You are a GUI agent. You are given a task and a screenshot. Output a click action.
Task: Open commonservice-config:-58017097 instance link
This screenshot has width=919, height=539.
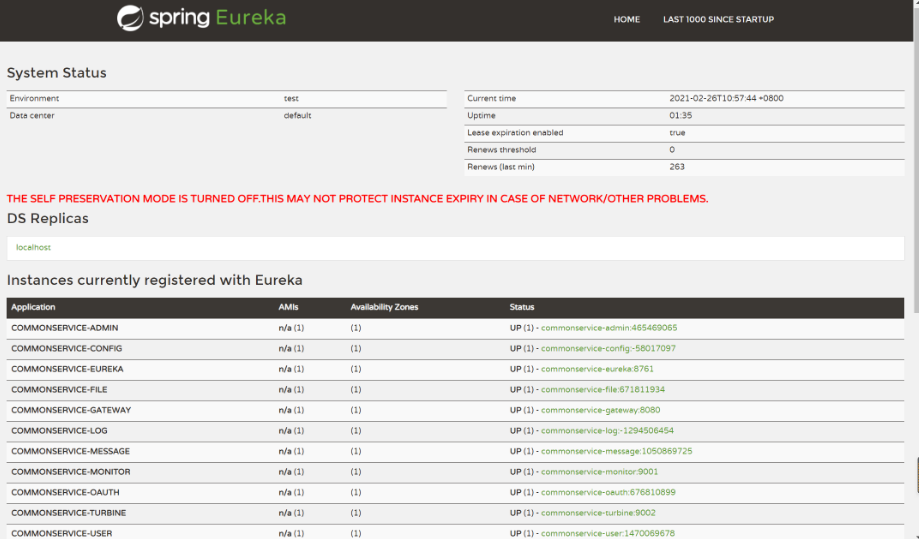coord(608,348)
